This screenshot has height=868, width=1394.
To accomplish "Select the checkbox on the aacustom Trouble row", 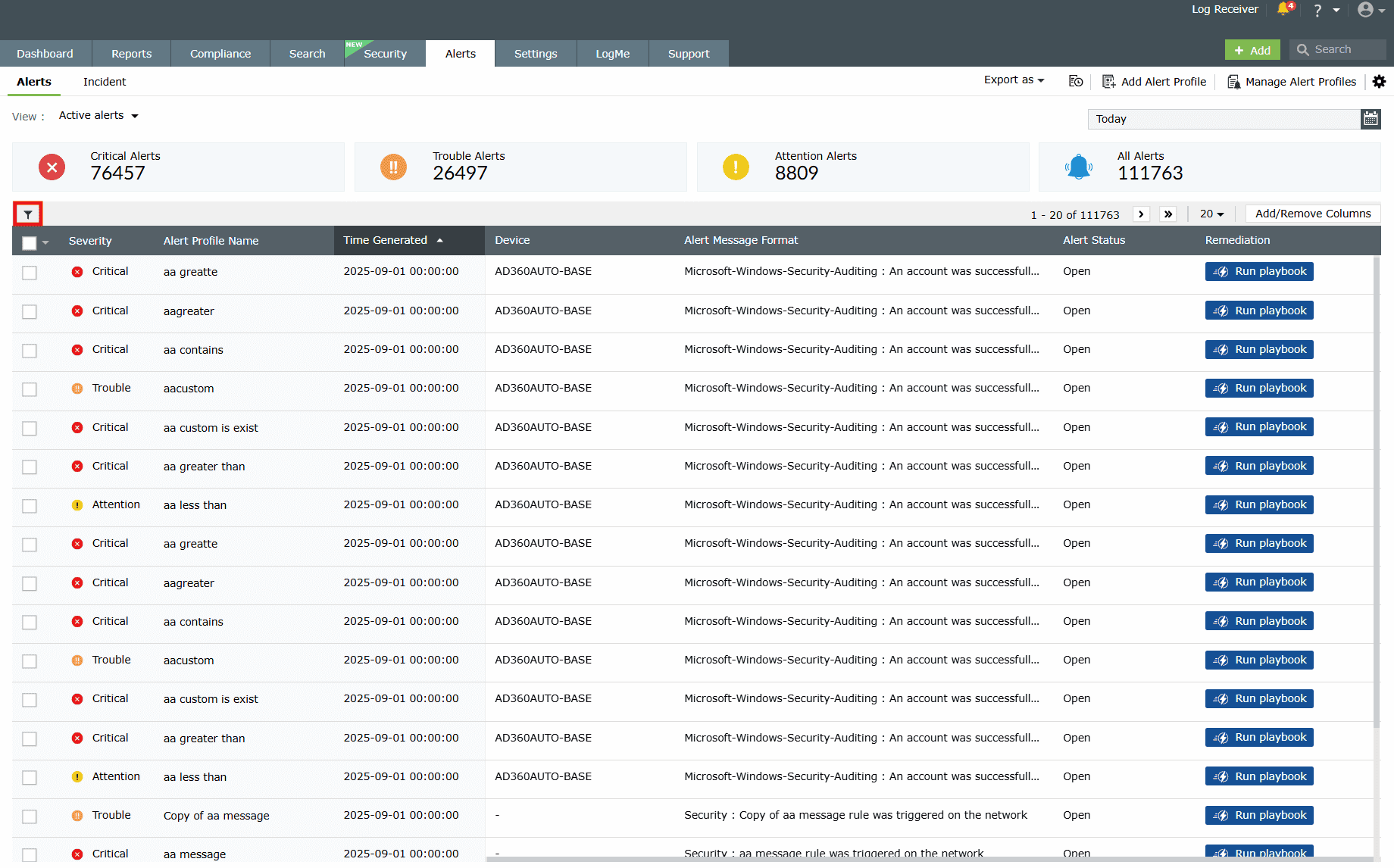I will click(30, 389).
